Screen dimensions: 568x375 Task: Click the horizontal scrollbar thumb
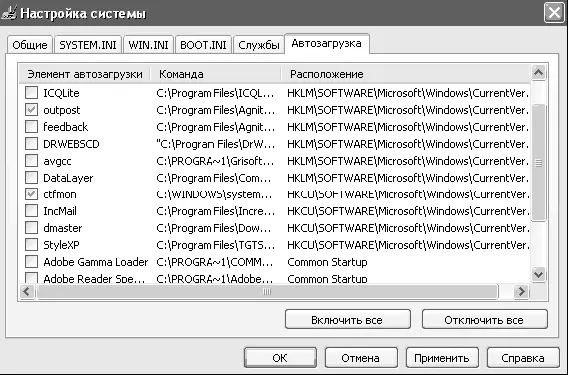point(267,291)
